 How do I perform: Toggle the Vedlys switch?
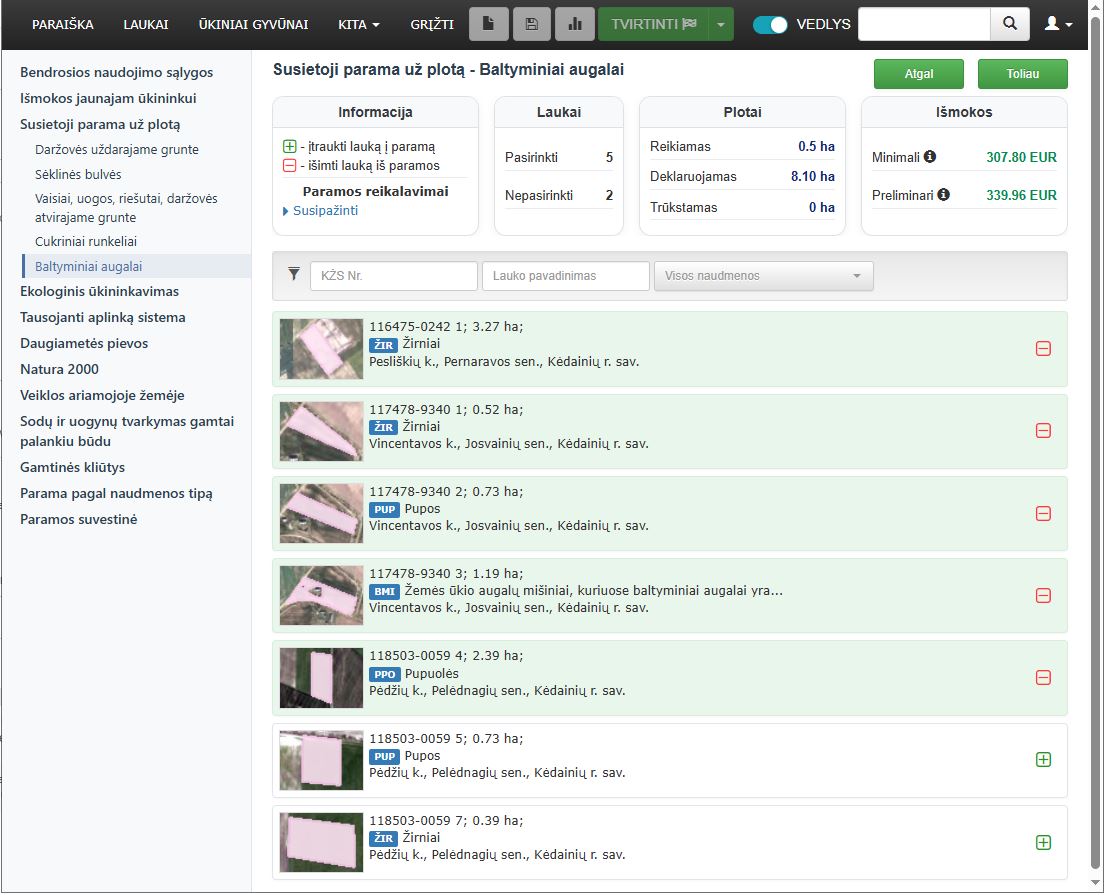point(770,25)
